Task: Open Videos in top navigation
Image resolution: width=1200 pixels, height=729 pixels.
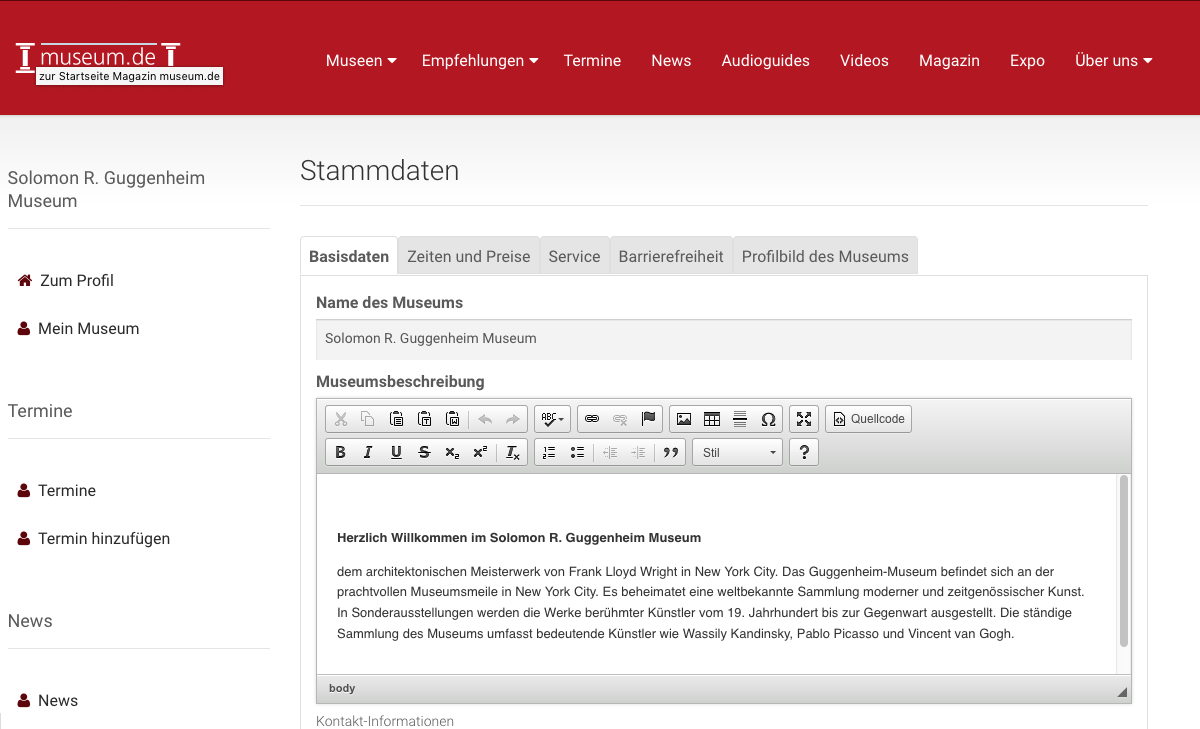Action: tap(864, 61)
